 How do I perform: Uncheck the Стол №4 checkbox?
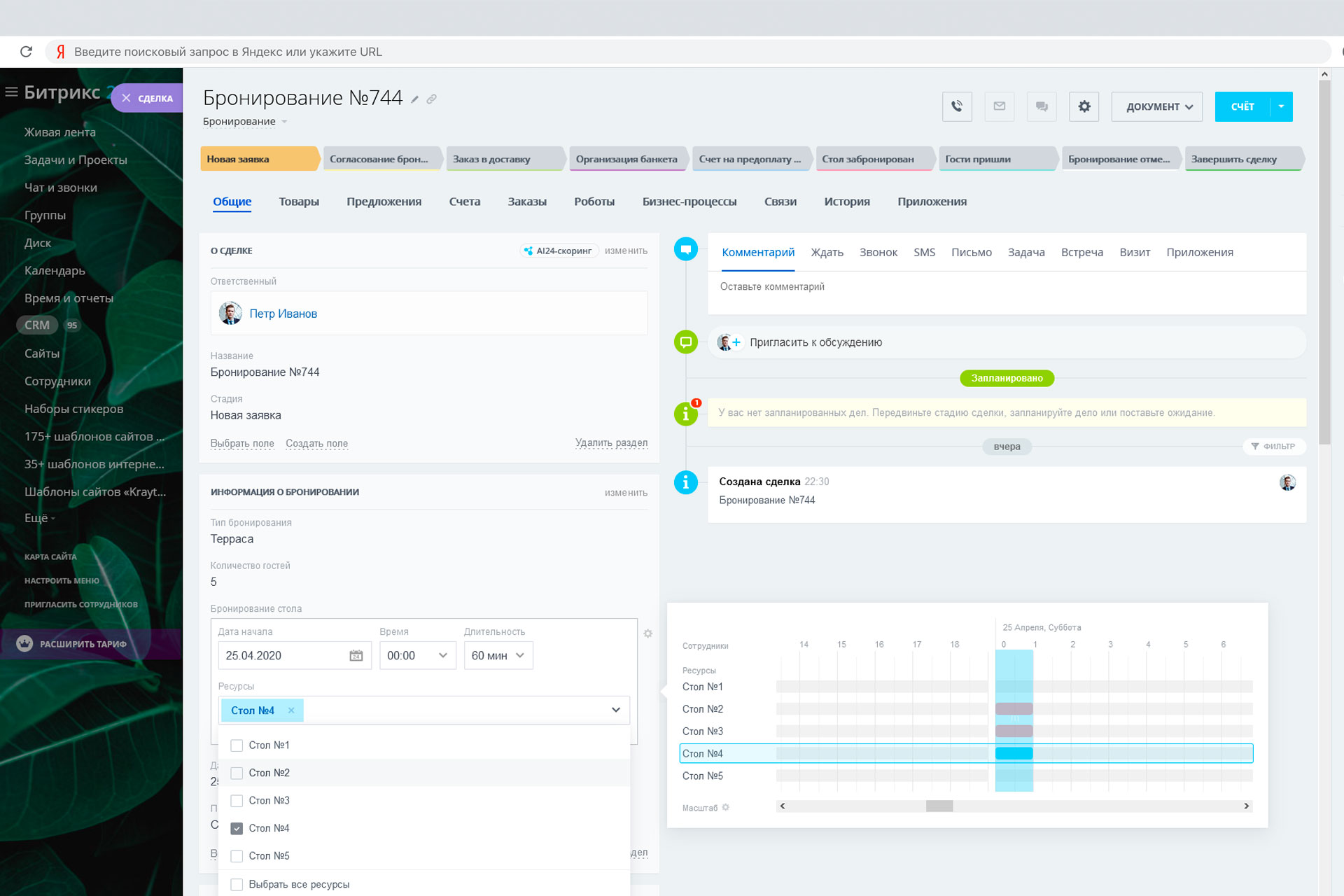point(237,828)
